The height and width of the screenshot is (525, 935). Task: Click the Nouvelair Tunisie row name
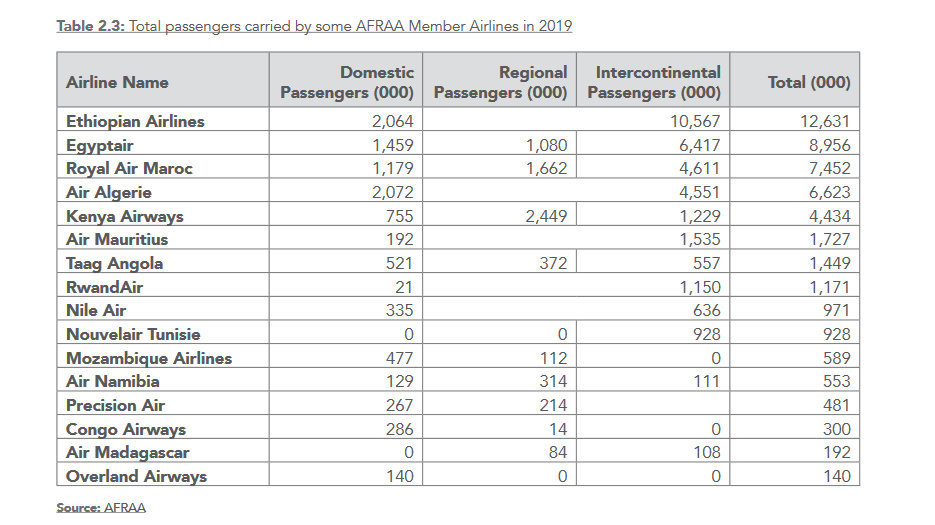pos(133,334)
